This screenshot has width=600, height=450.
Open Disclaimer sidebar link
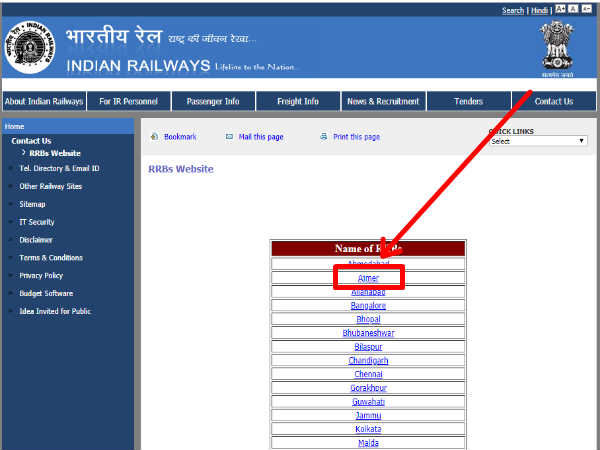[x=36, y=240]
